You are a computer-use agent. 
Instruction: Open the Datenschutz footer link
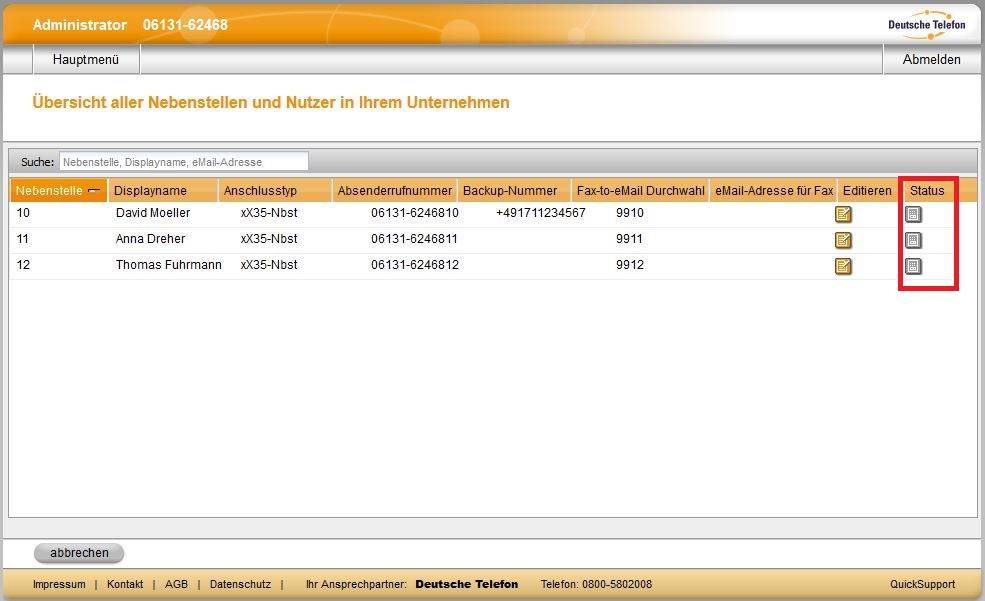[x=241, y=584]
